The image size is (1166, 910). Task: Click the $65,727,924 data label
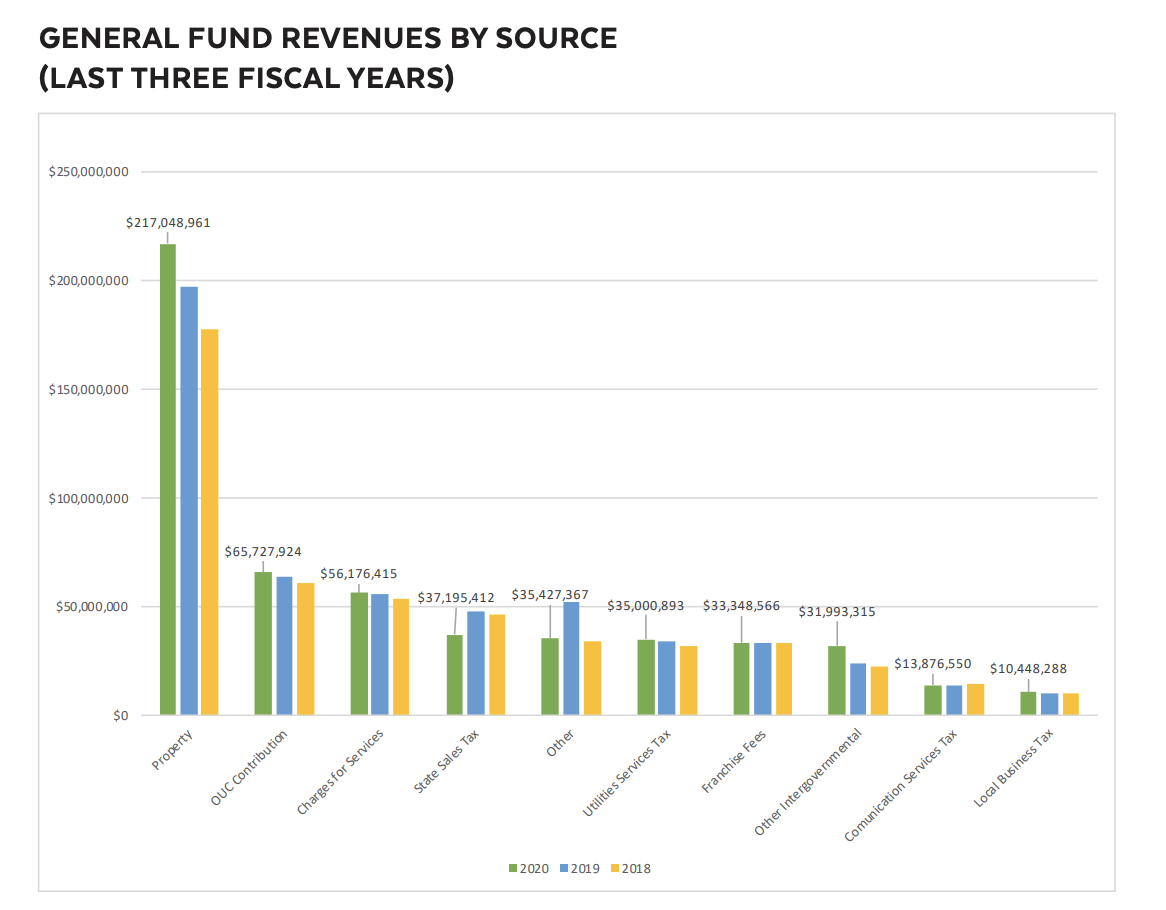pyautogui.click(x=263, y=551)
